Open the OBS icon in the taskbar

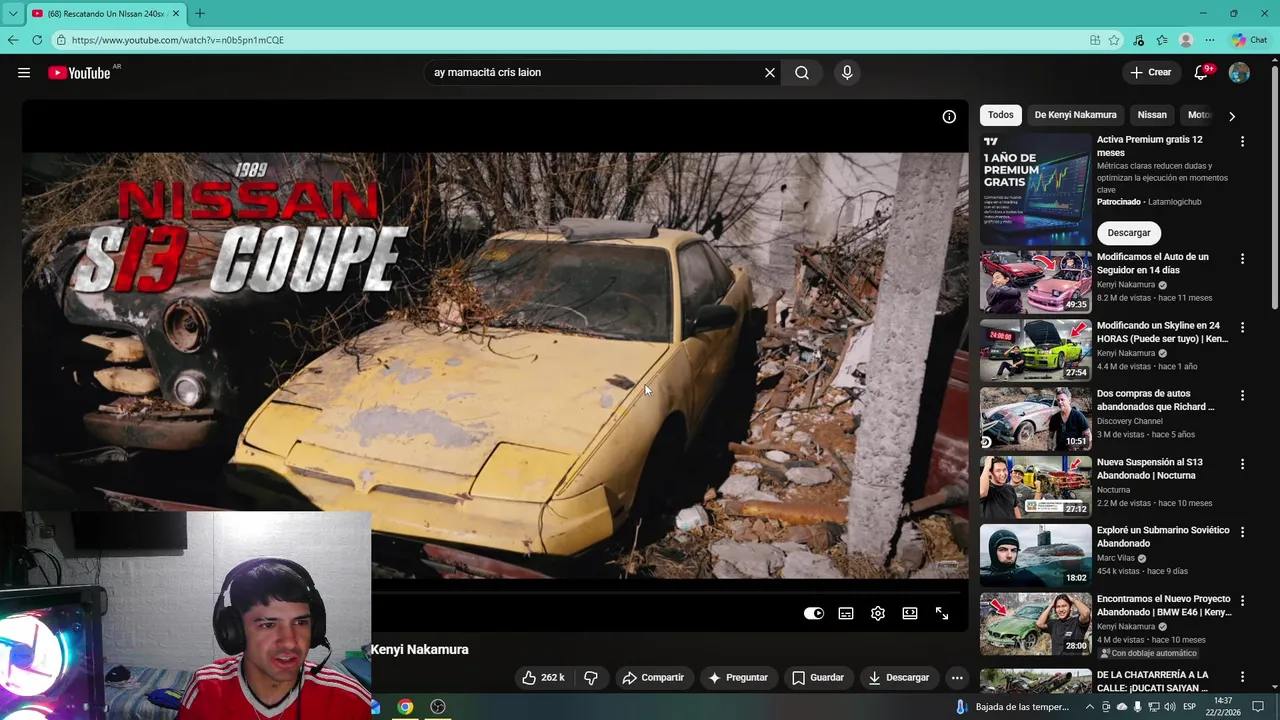pyautogui.click(x=438, y=707)
